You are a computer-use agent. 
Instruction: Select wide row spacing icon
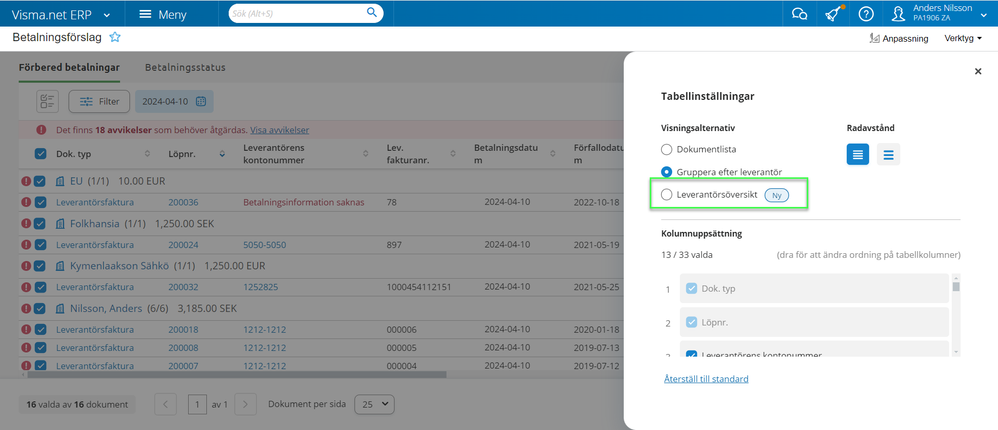[889, 154]
